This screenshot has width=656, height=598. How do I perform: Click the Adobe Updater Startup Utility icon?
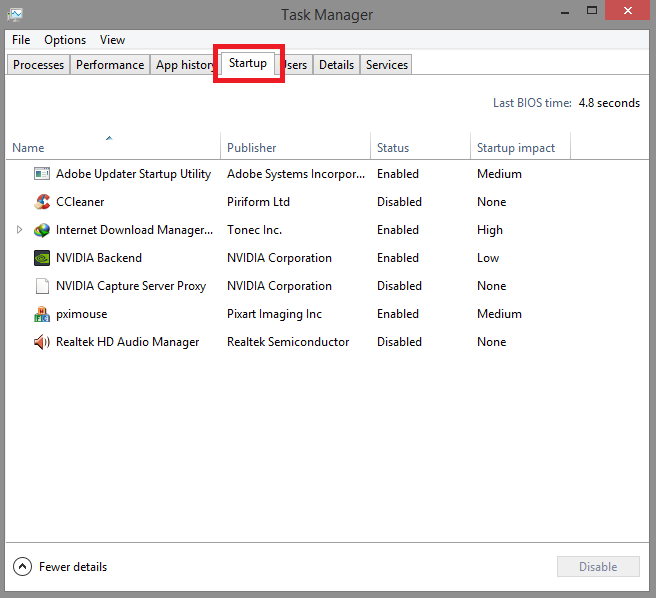pos(42,174)
